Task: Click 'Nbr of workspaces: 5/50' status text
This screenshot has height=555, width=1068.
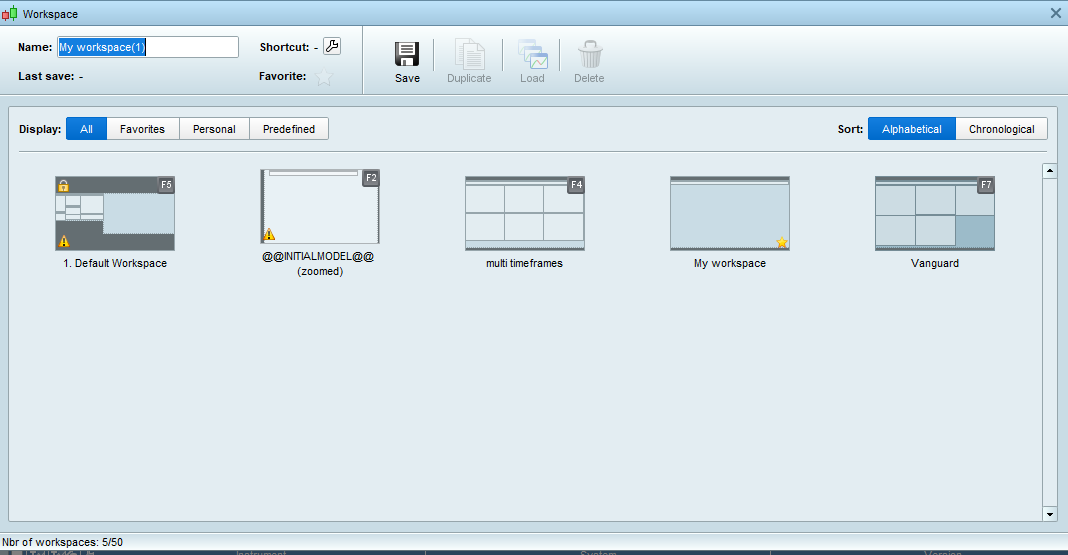Action: [x=63, y=542]
